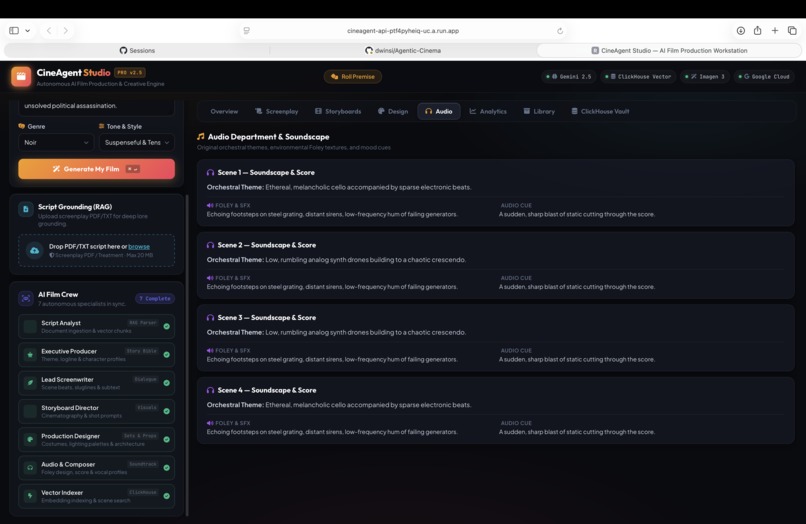Open the sidebar options chevron in Safari
This screenshot has width=806, height=524.
28,31
